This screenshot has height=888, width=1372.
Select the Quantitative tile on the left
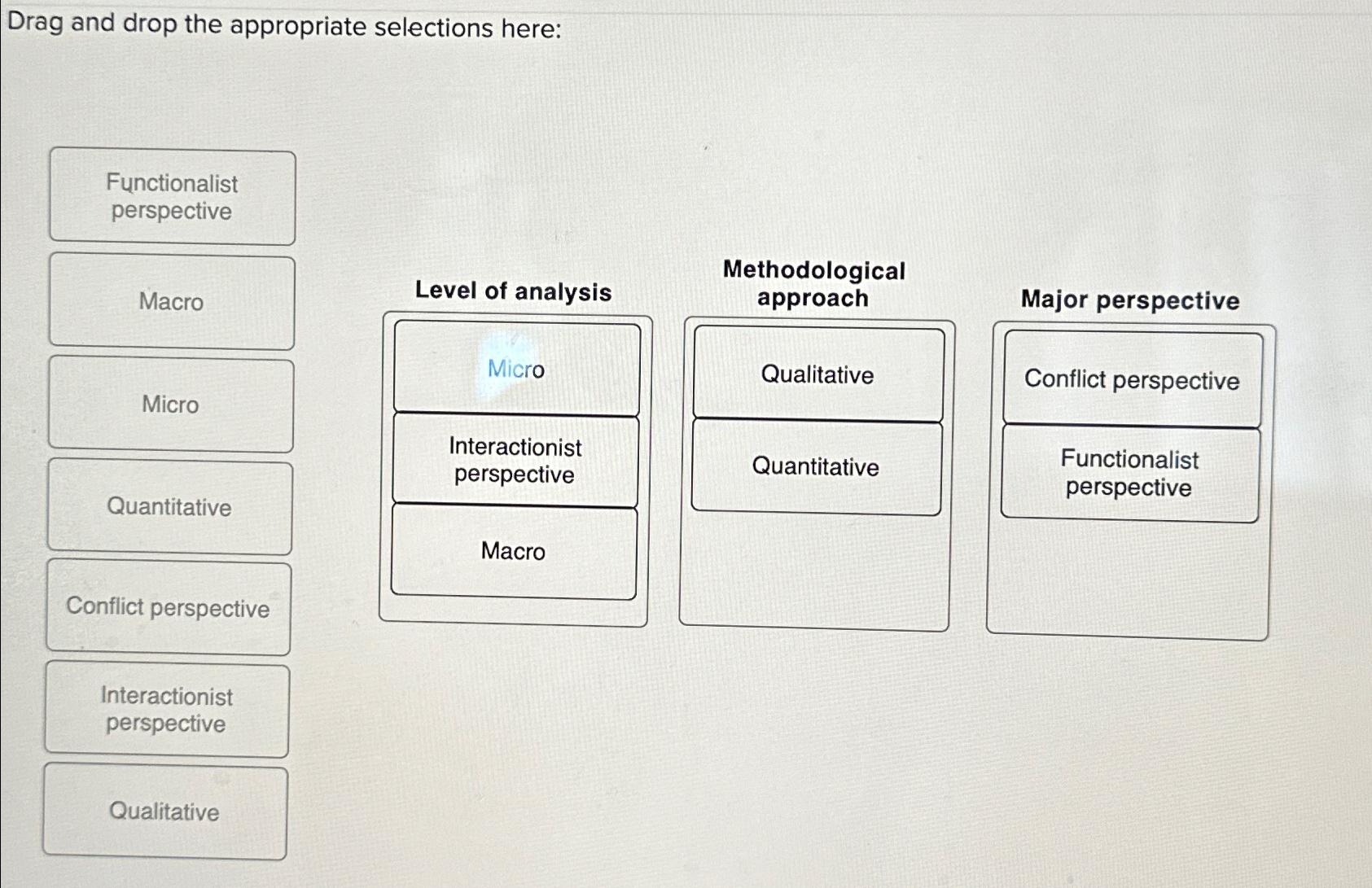[x=171, y=506]
